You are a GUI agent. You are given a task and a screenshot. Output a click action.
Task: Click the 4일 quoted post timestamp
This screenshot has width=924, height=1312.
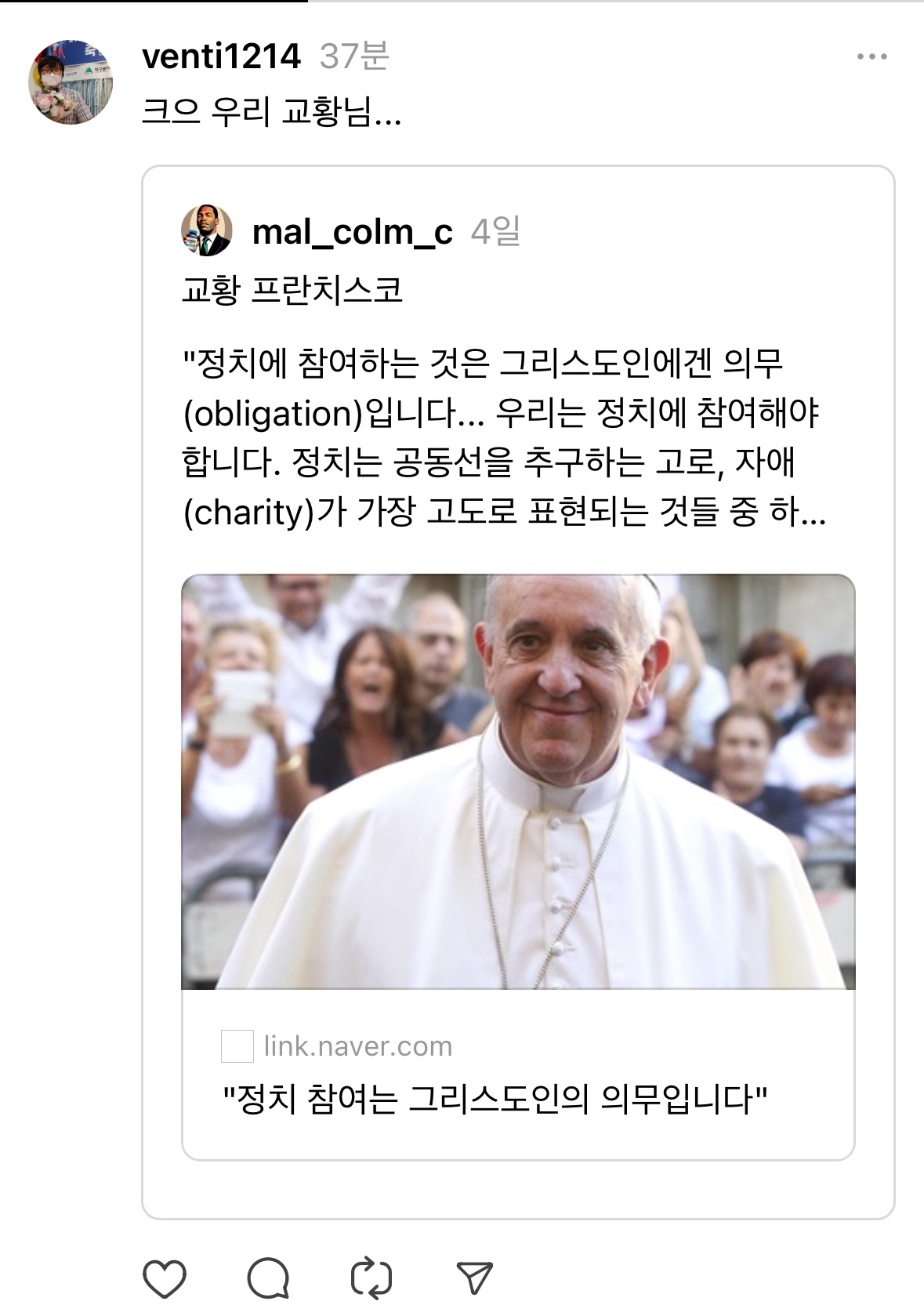495,232
